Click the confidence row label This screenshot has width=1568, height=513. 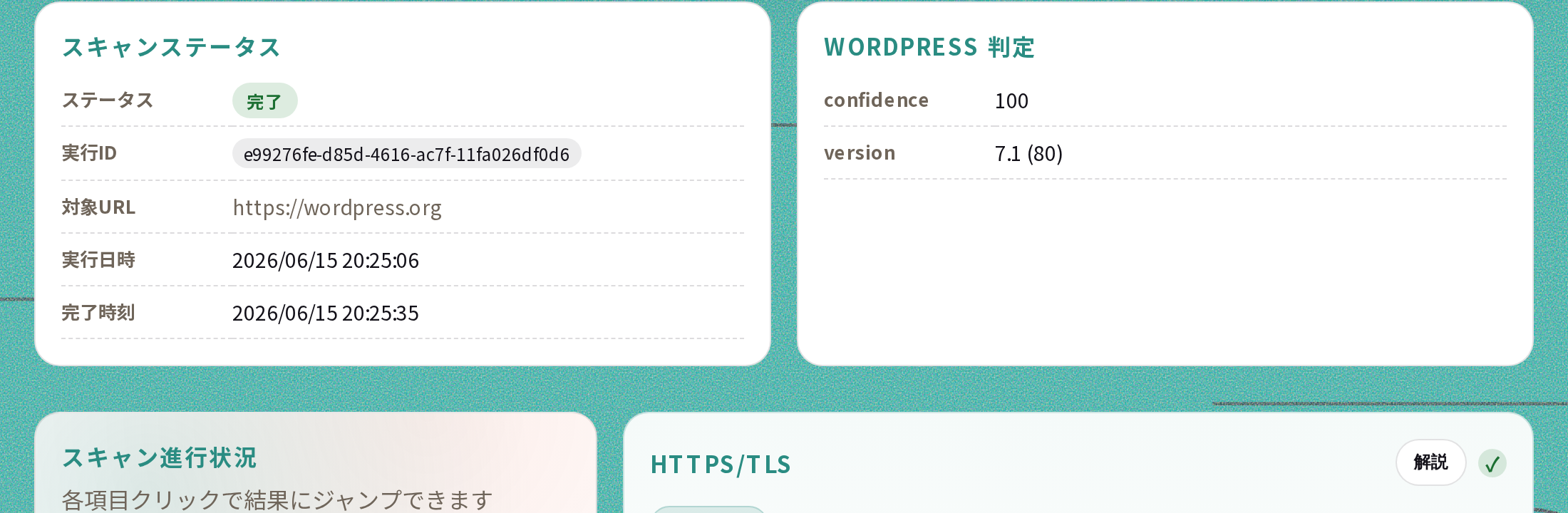point(876,100)
